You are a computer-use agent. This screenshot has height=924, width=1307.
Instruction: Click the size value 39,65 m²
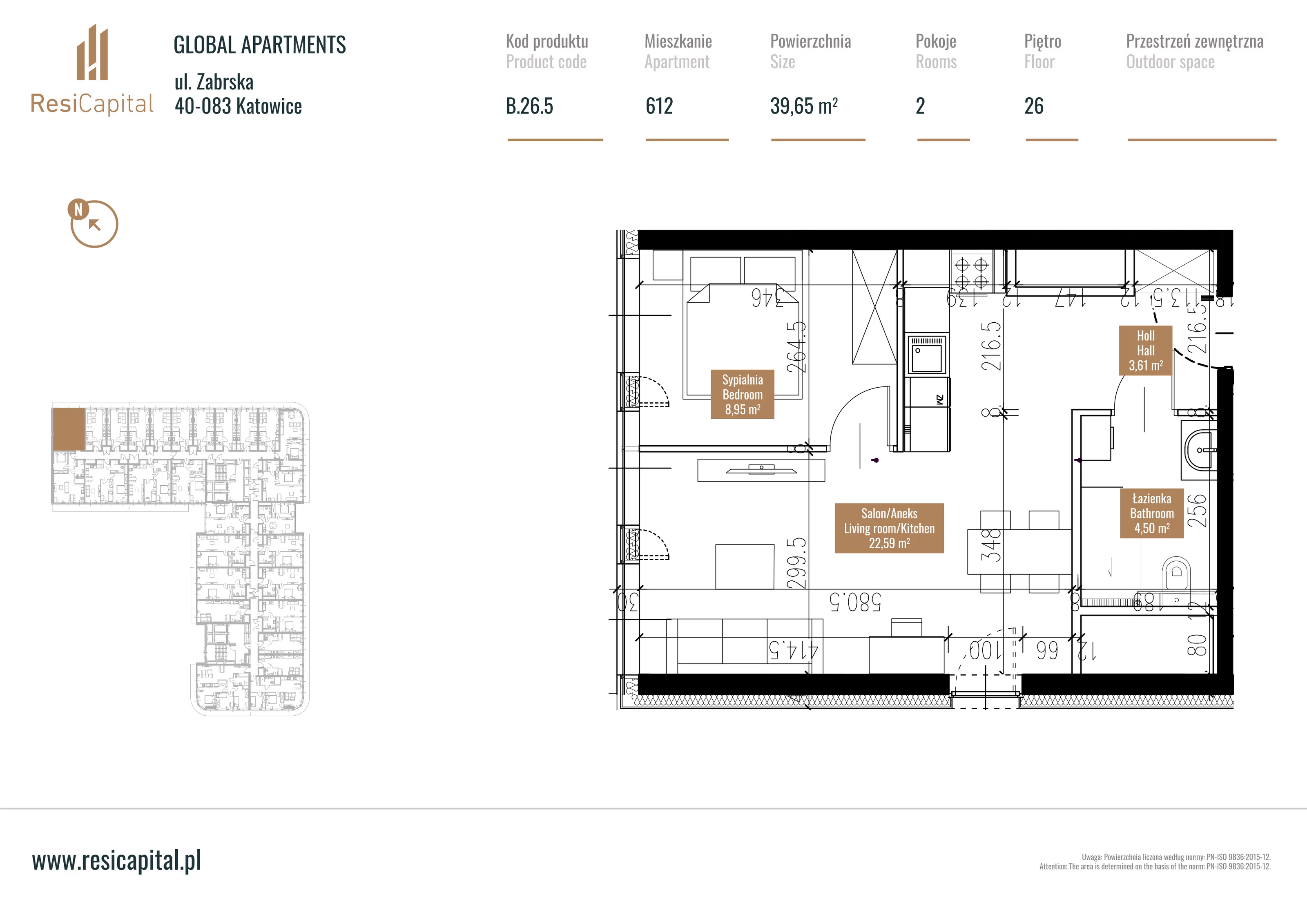[804, 106]
